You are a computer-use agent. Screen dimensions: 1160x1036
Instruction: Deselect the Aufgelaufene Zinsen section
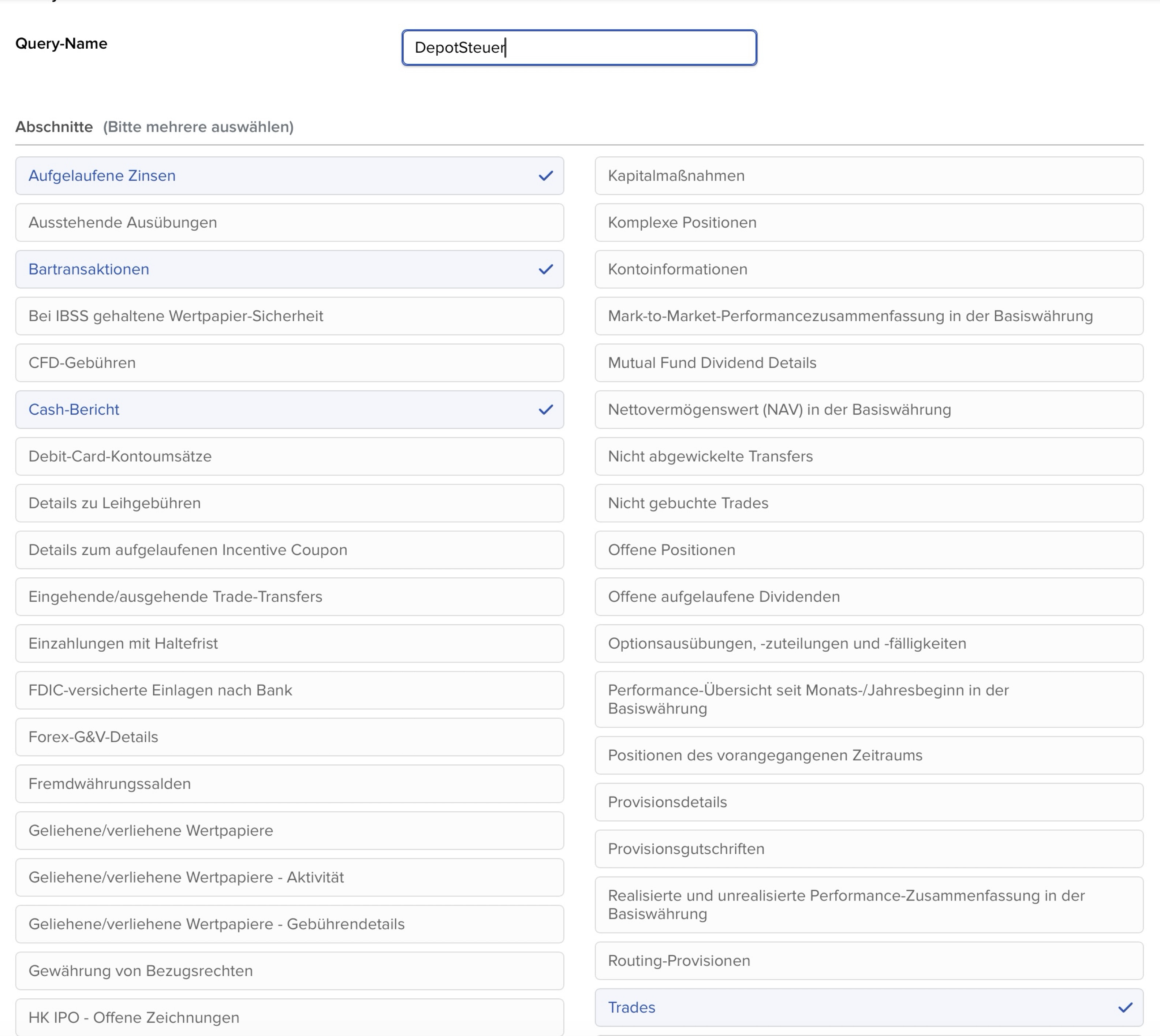[x=289, y=176]
